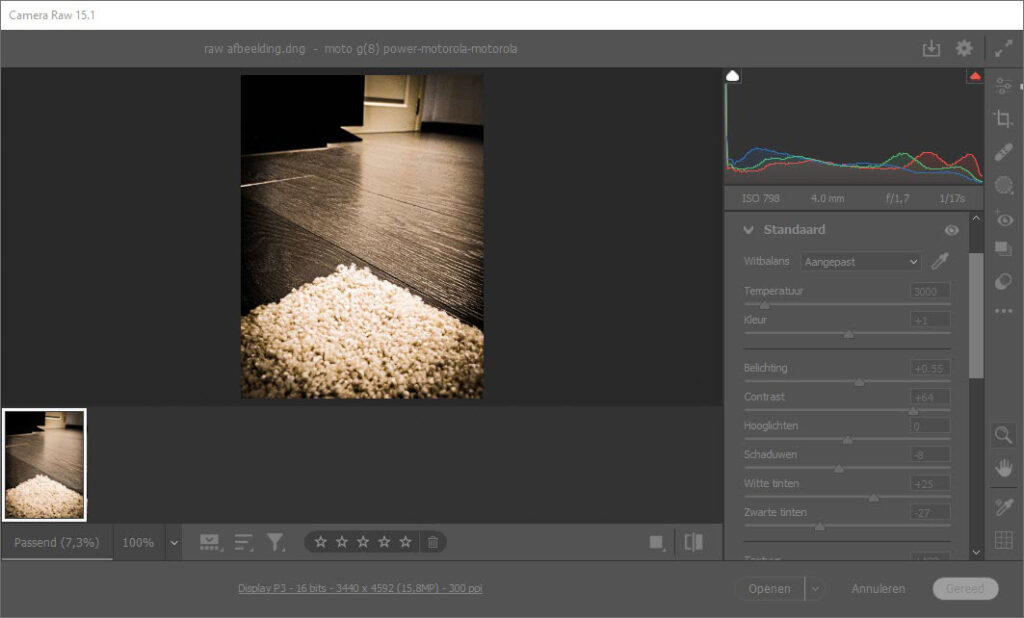
Task: Select the Crop tool
Action: coord(1004,118)
